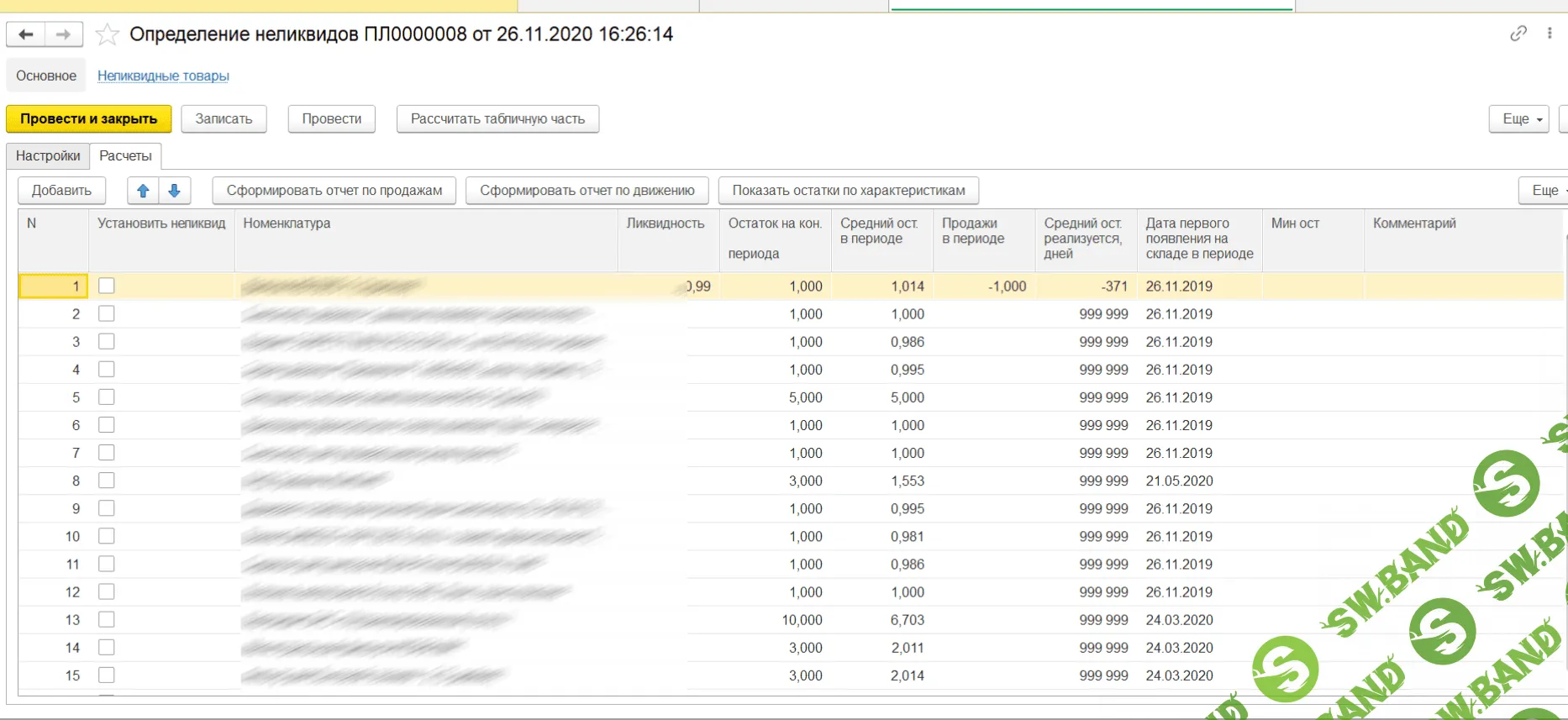Select the Основное section

[x=46, y=76]
